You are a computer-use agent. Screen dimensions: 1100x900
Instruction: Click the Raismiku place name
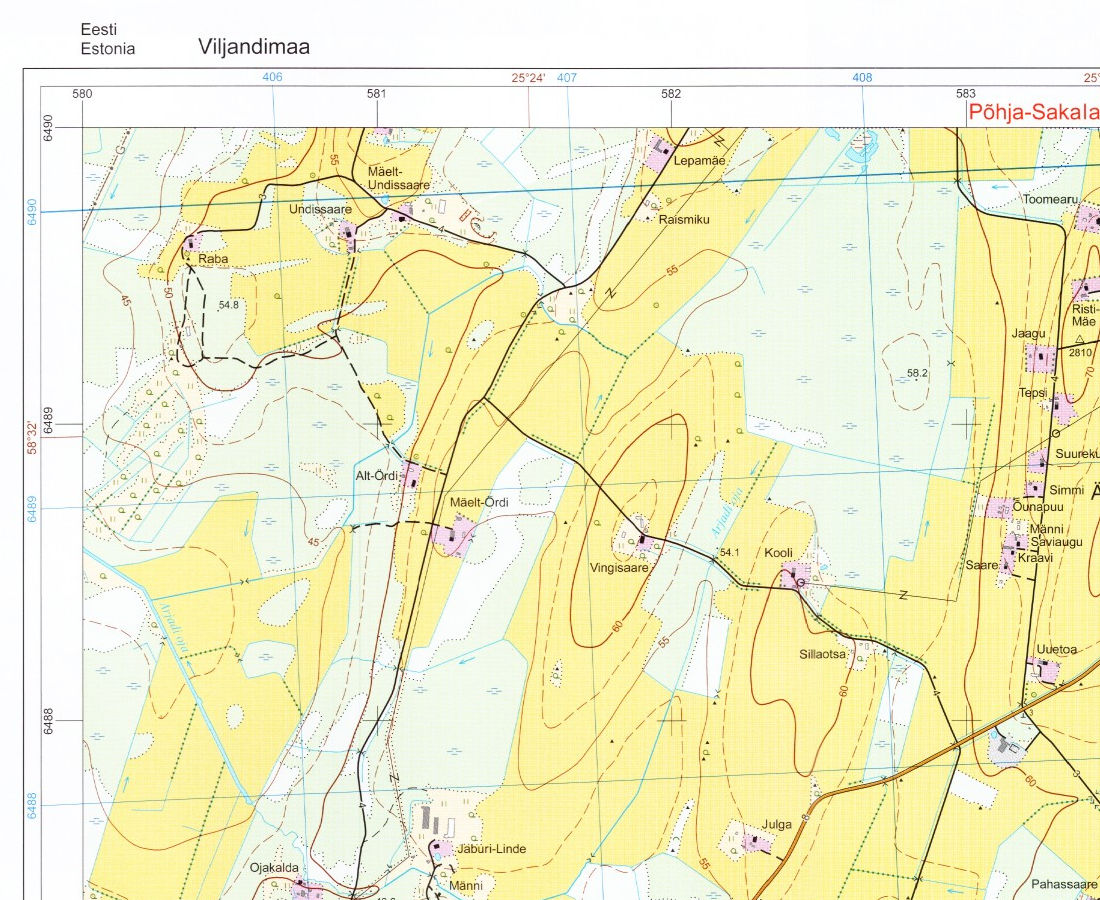pyautogui.click(x=684, y=219)
